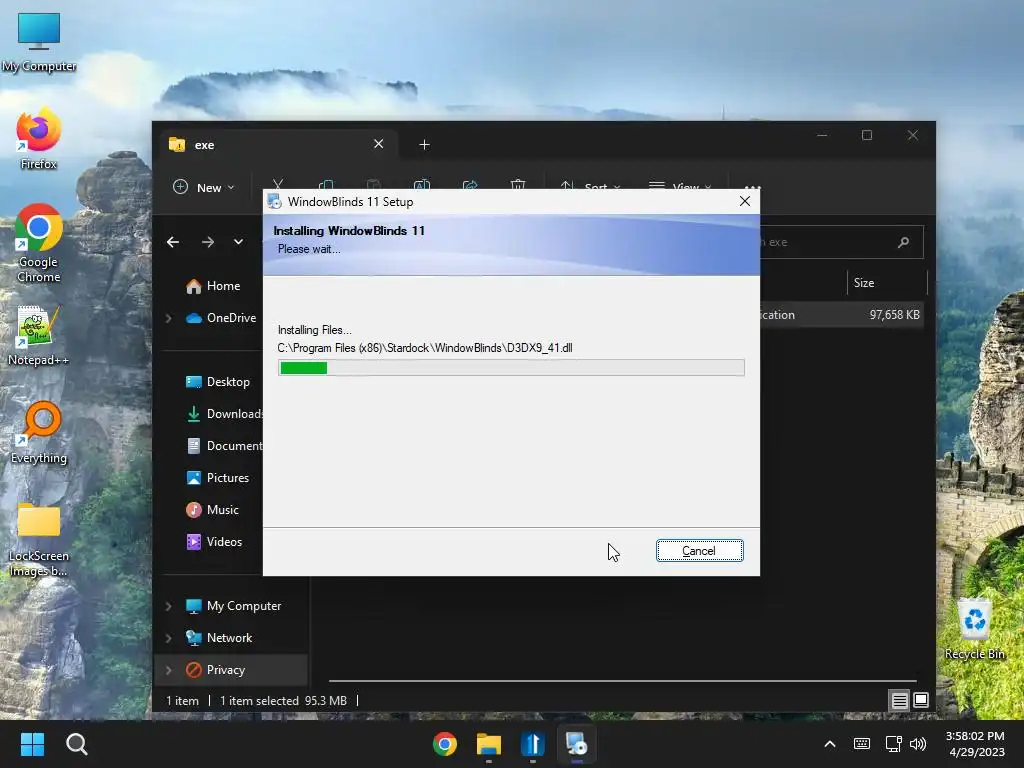1024x768 pixels.
Task: Open Videos in the navigation pane
Action: [215, 542]
